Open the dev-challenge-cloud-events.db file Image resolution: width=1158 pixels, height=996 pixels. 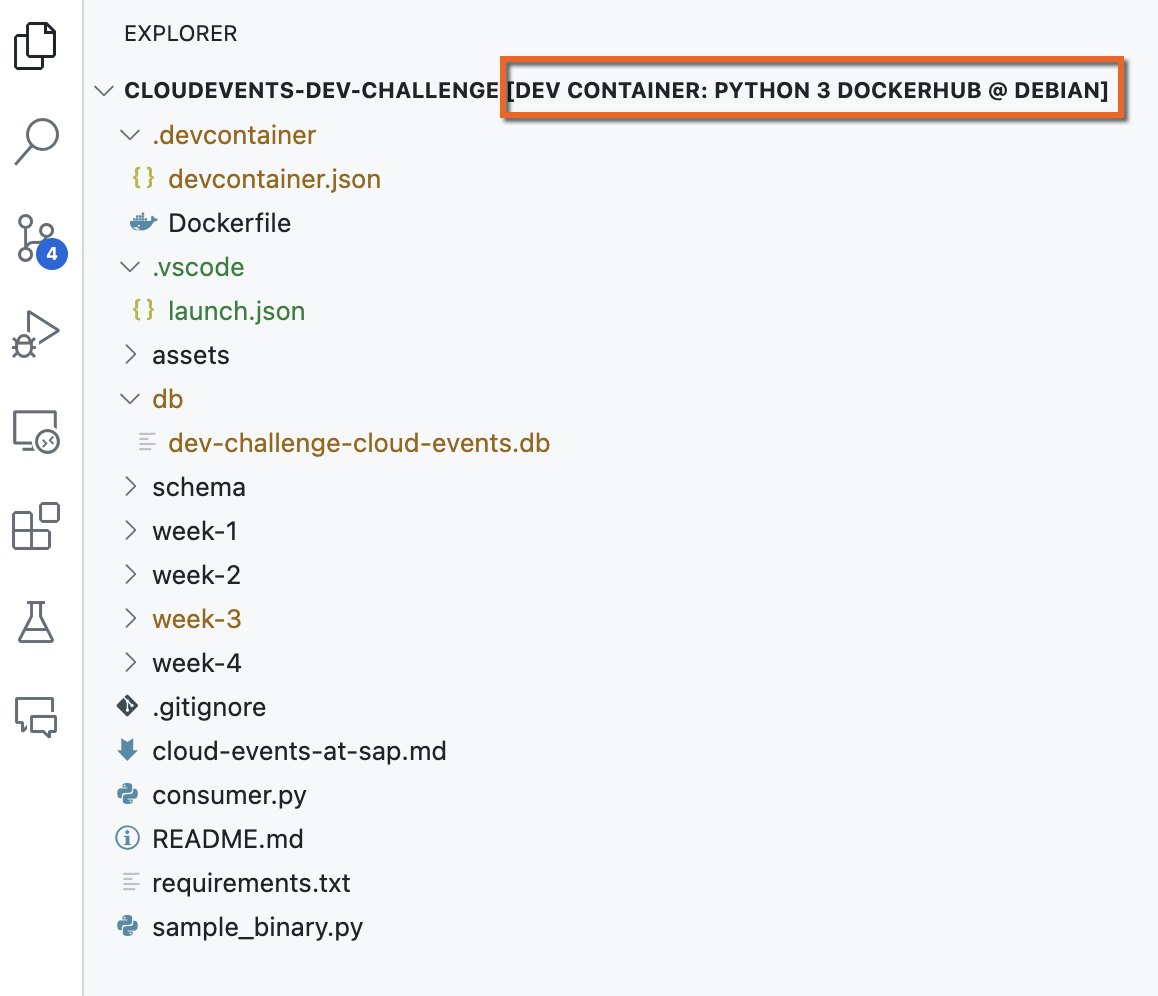(x=358, y=442)
